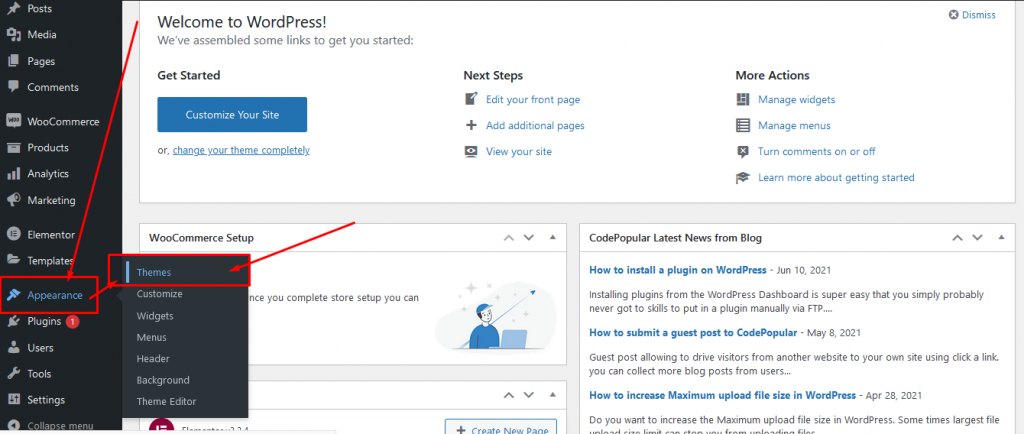The image size is (1024, 434).
Task: Open the Appearance sidebar menu label
Action: click(55, 295)
